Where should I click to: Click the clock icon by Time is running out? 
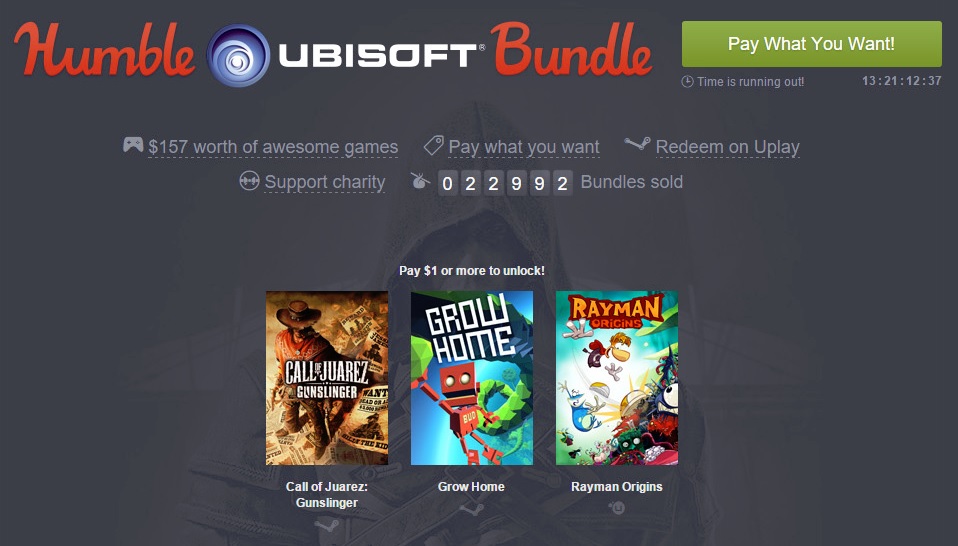687,81
